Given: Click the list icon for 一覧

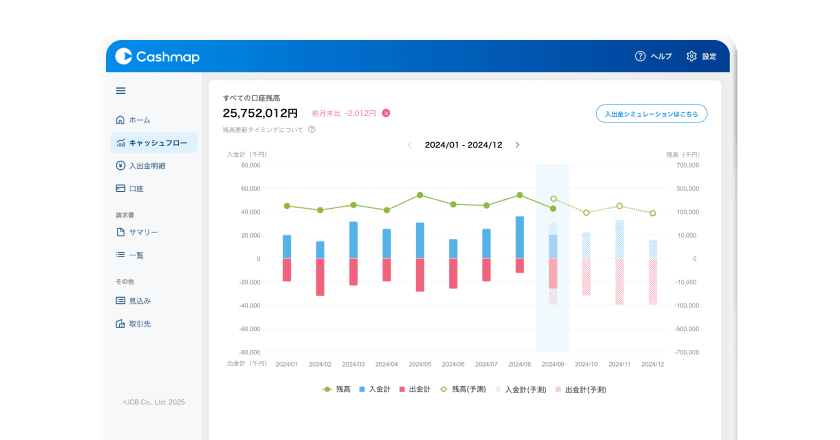Looking at the screenshot, I should pyautogui.click(x=120, y=255).
